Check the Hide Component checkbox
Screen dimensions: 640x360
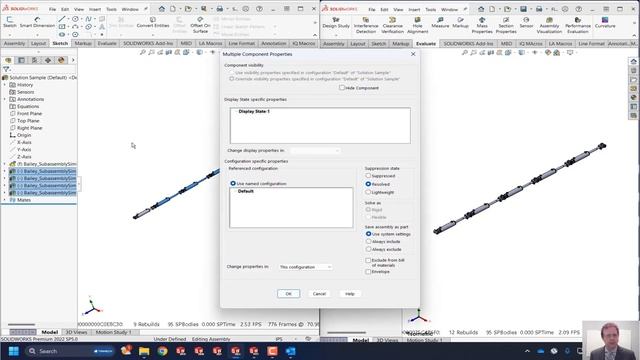click(342, 88)
